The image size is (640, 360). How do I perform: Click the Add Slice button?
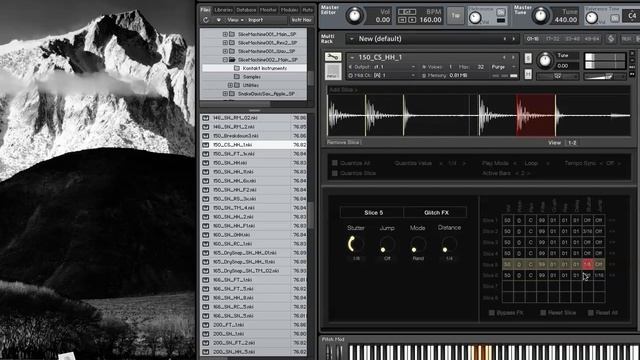click(x=343, y=90)
